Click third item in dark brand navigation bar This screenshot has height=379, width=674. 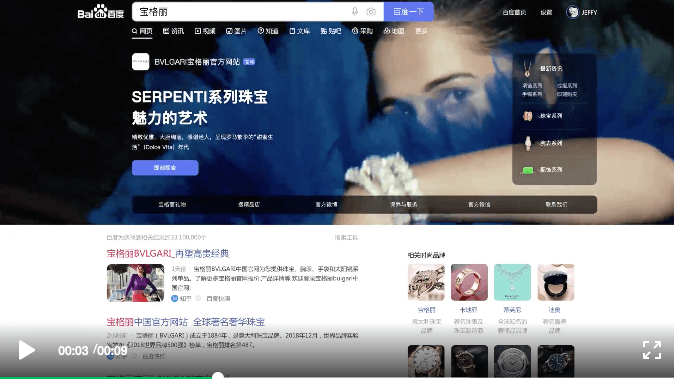326,205
